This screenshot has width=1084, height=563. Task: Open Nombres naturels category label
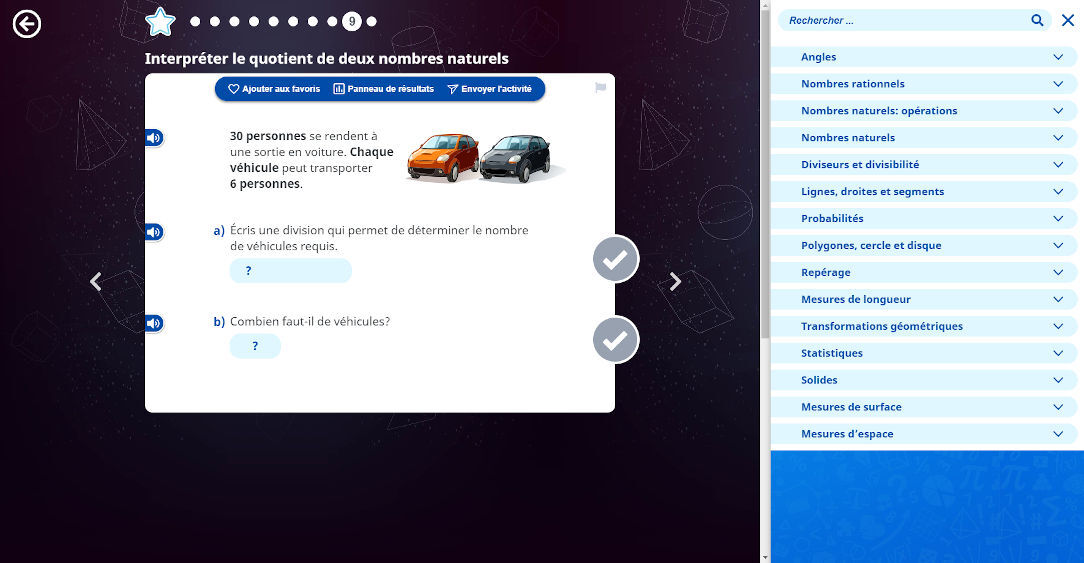[848, 138]
